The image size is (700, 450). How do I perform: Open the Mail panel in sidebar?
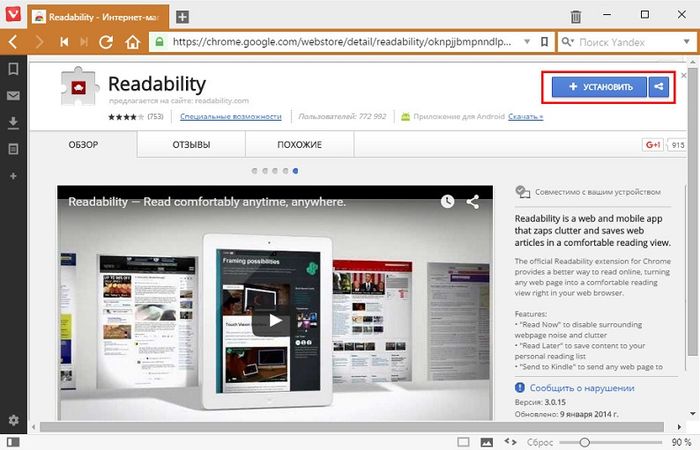[x=13, y=96]
